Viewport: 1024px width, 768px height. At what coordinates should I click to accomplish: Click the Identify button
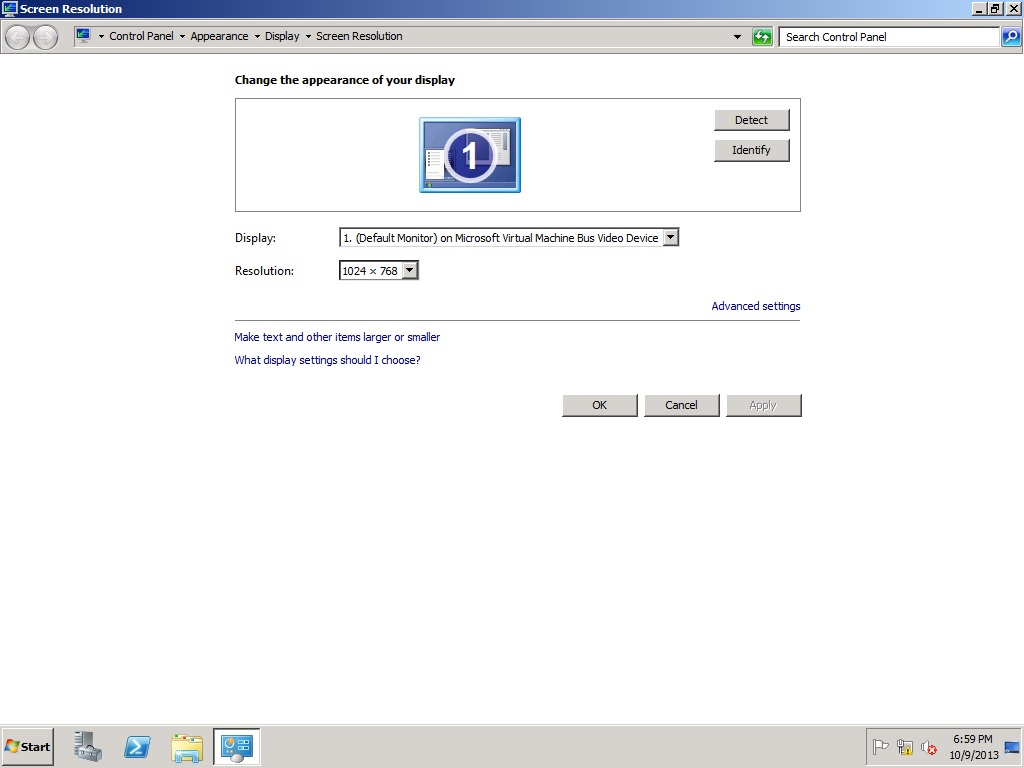pyautogui.click(x=751, y=150)
